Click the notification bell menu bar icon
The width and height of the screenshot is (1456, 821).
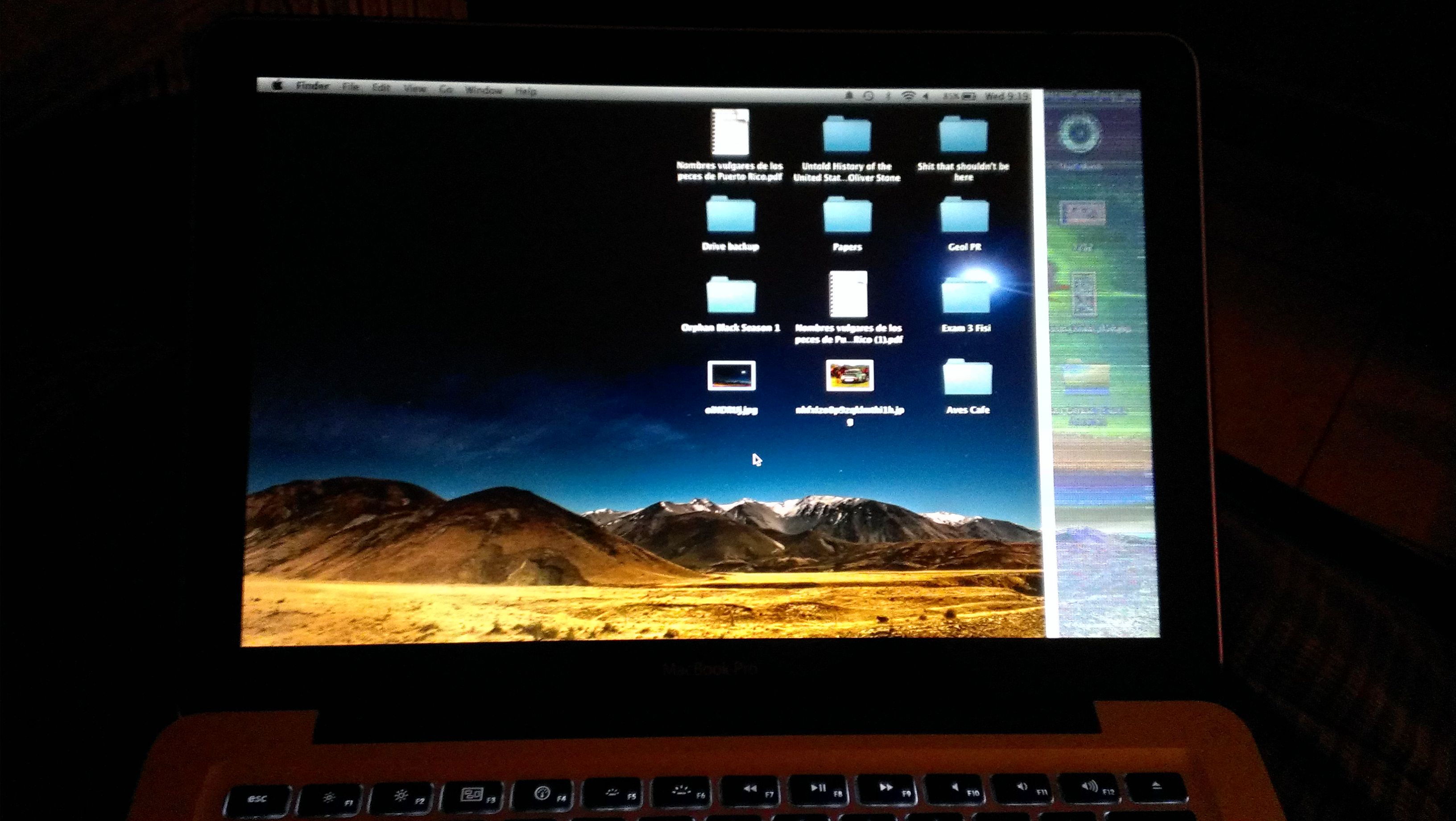849,95
